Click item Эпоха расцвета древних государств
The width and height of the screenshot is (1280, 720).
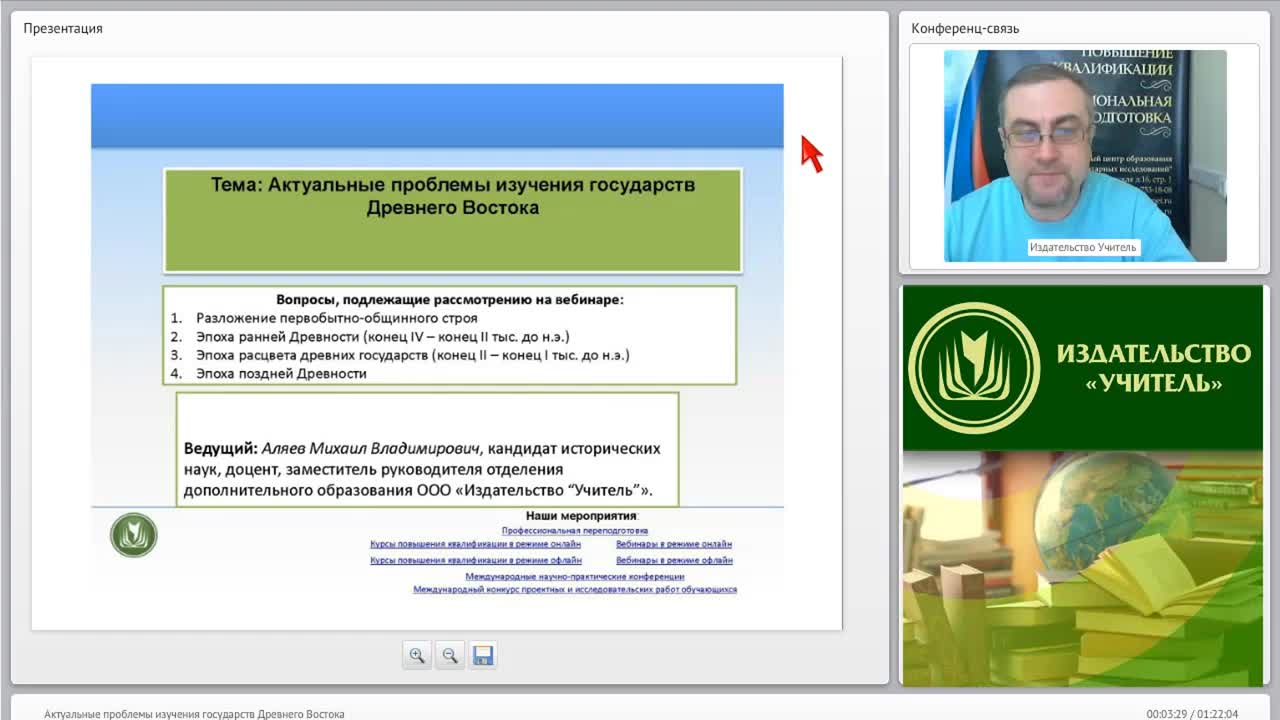coord(413,355)
